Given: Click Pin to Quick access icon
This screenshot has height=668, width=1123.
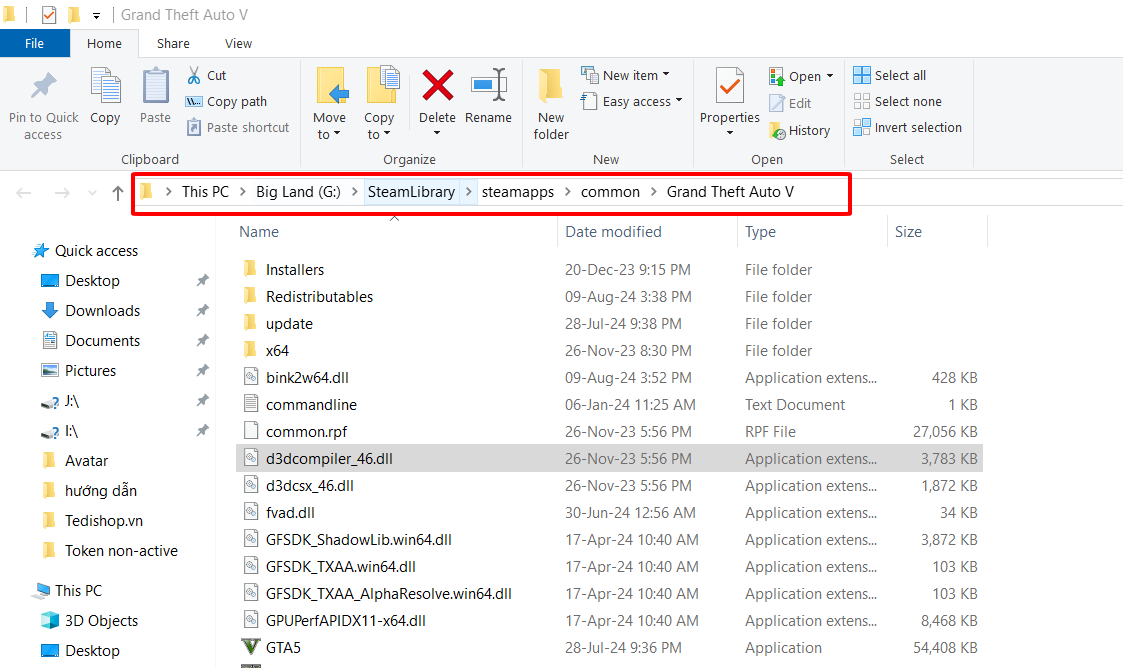Looking at the screenshot, I should tap(43, 87).
